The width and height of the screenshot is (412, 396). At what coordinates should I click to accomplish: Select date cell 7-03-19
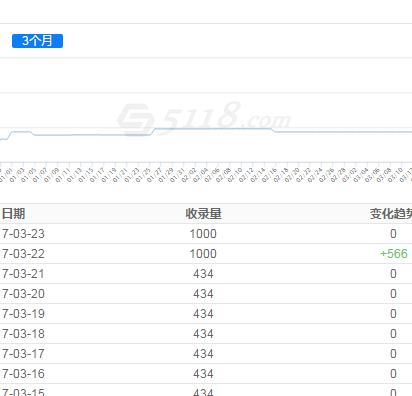23,314
